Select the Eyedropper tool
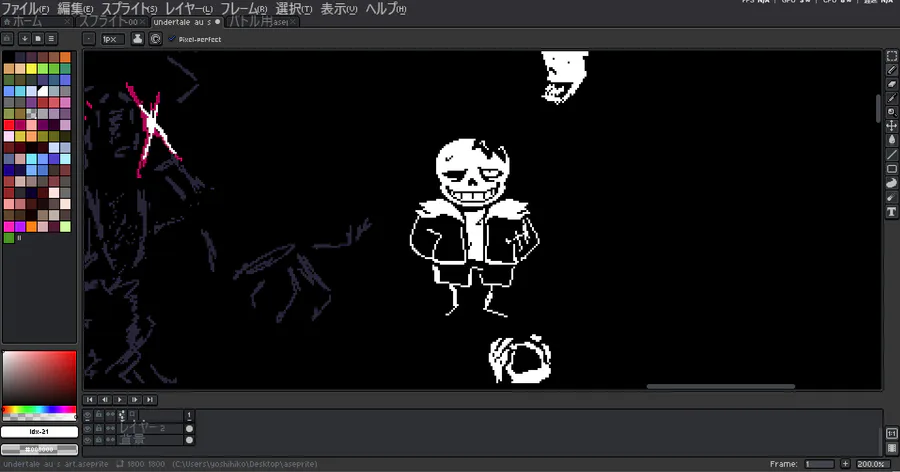Screen dimensions: 900x472 pos(891,98)
